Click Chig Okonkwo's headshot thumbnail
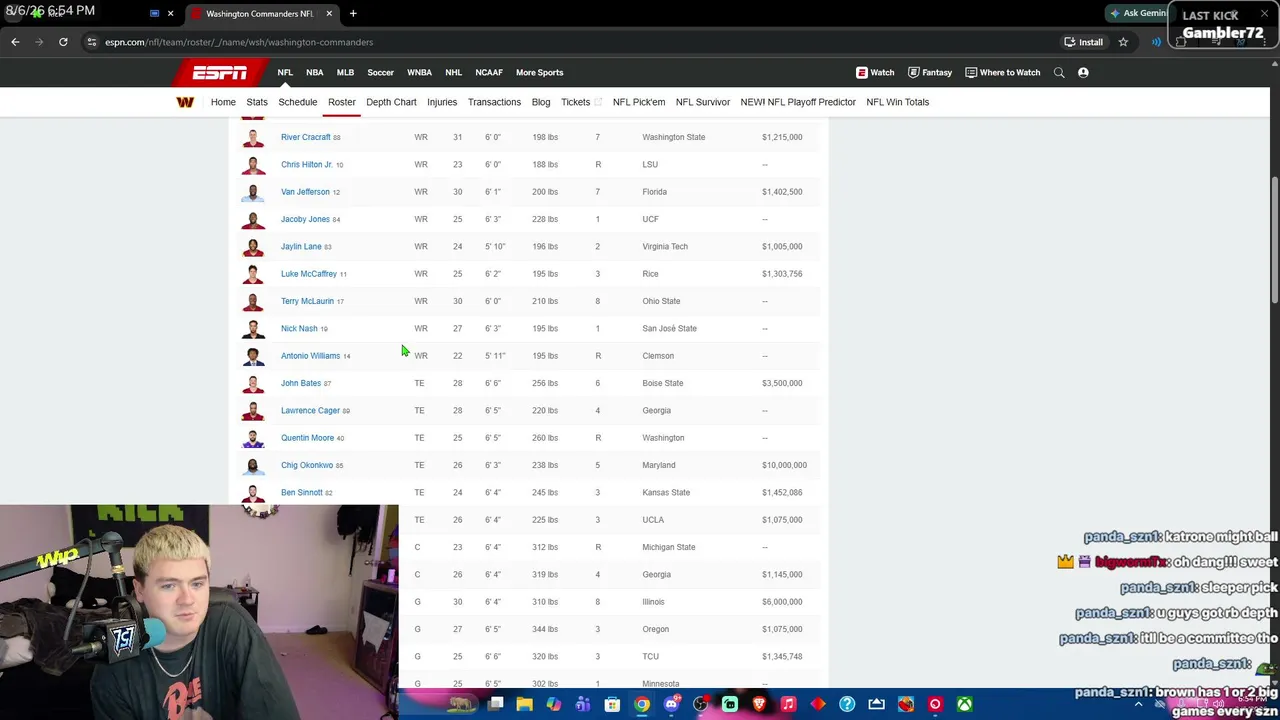This screenshot has height=720, width=1280. point(253,465)
